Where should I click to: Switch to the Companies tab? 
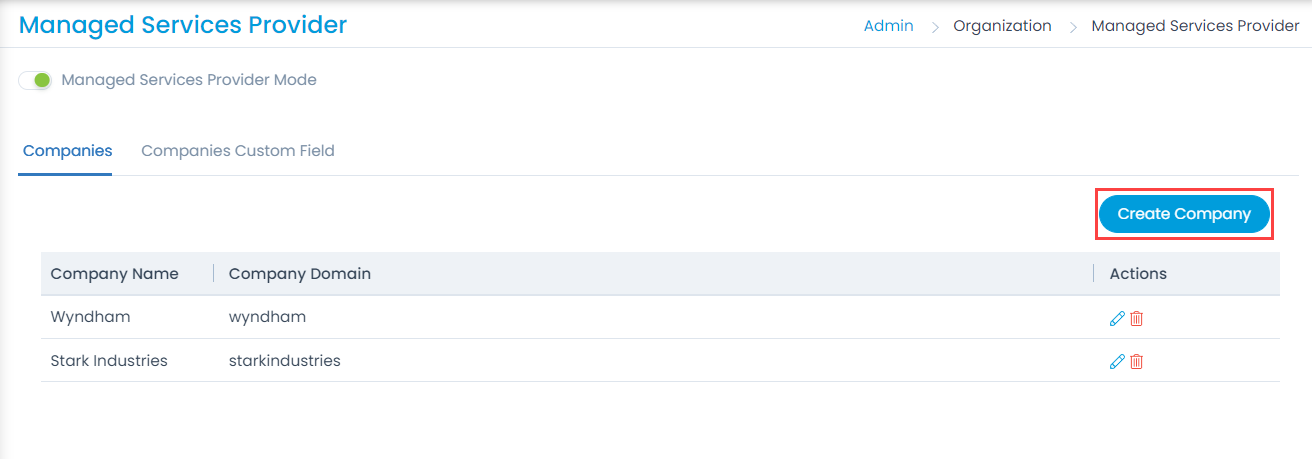pos(67,151)
